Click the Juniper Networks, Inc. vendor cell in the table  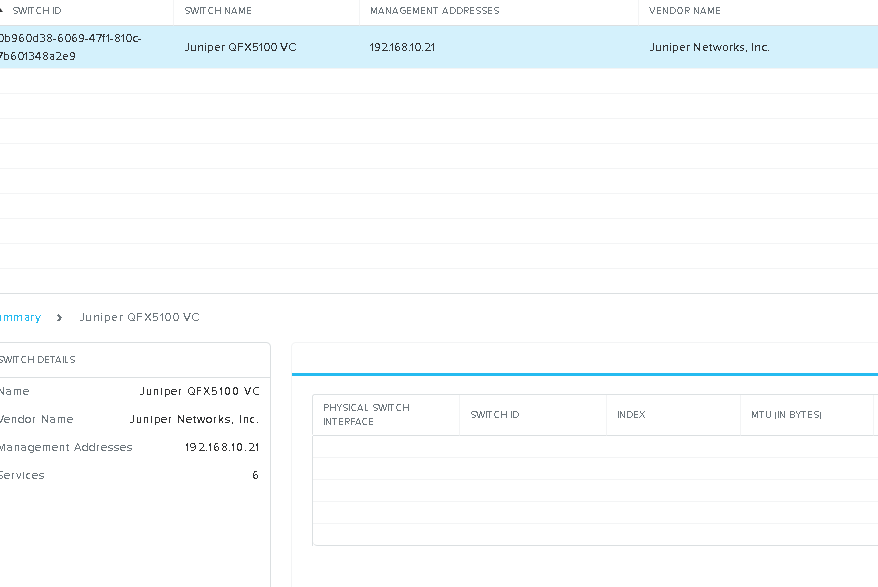(709, 47)
